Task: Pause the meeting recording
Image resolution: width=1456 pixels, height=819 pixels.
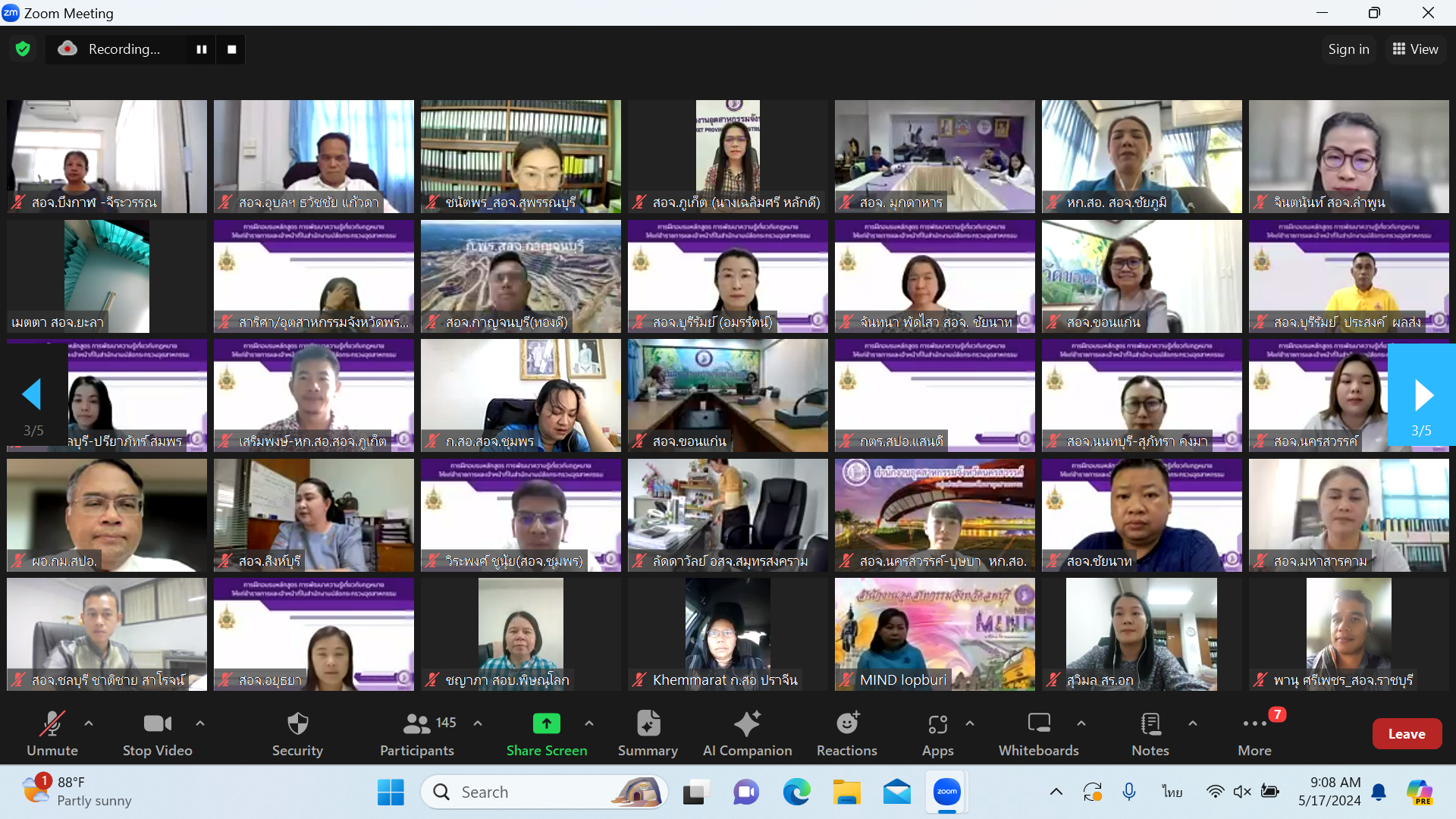Action: pyautogui.click(x=202, y=49)
